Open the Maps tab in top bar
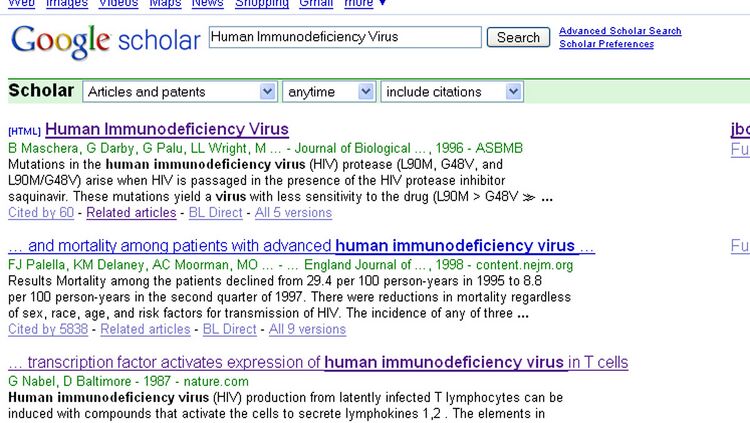Viewport: 750px width, 423px height. (x=165, y=4)
